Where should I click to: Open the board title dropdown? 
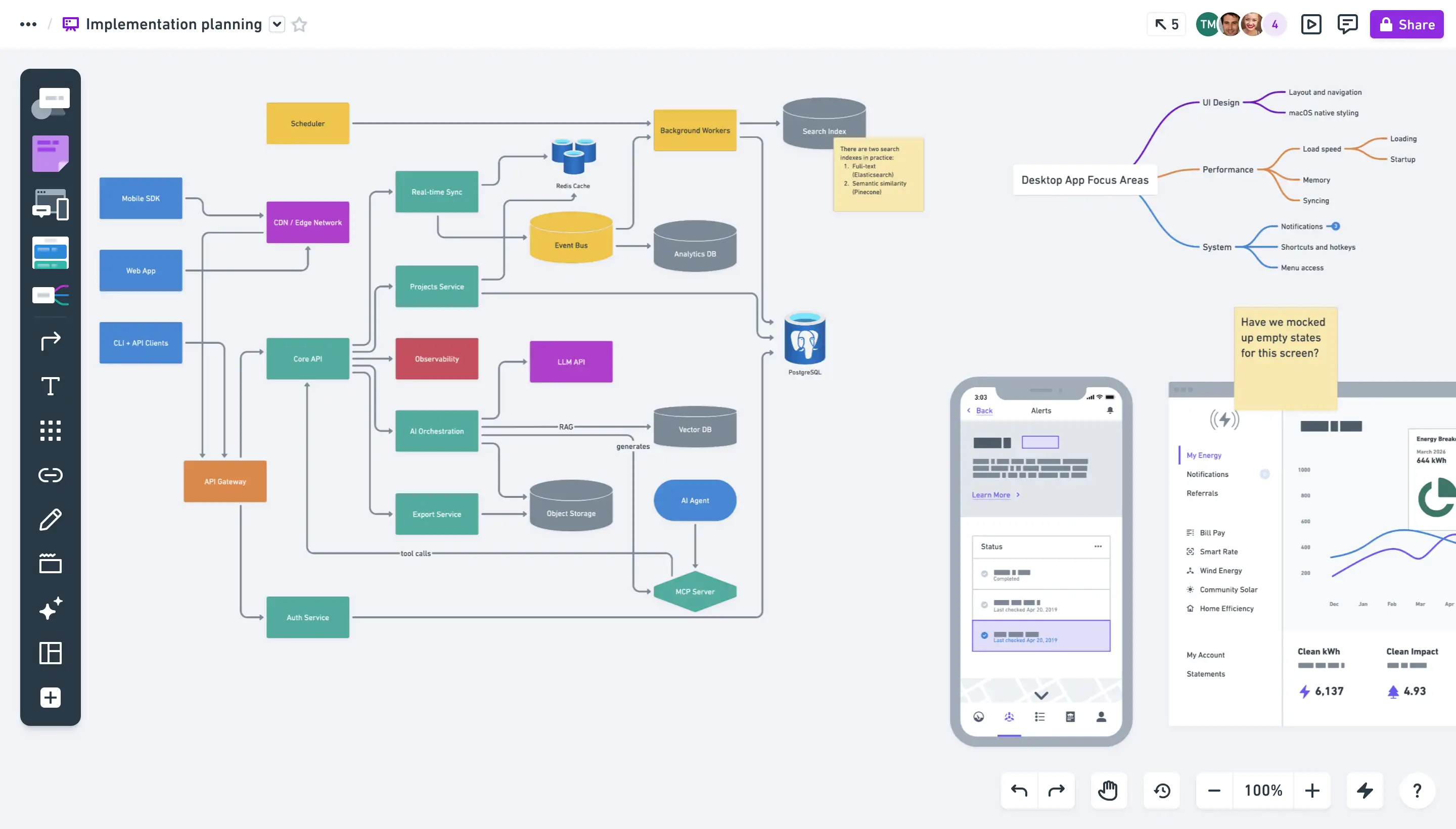[277, 24]
